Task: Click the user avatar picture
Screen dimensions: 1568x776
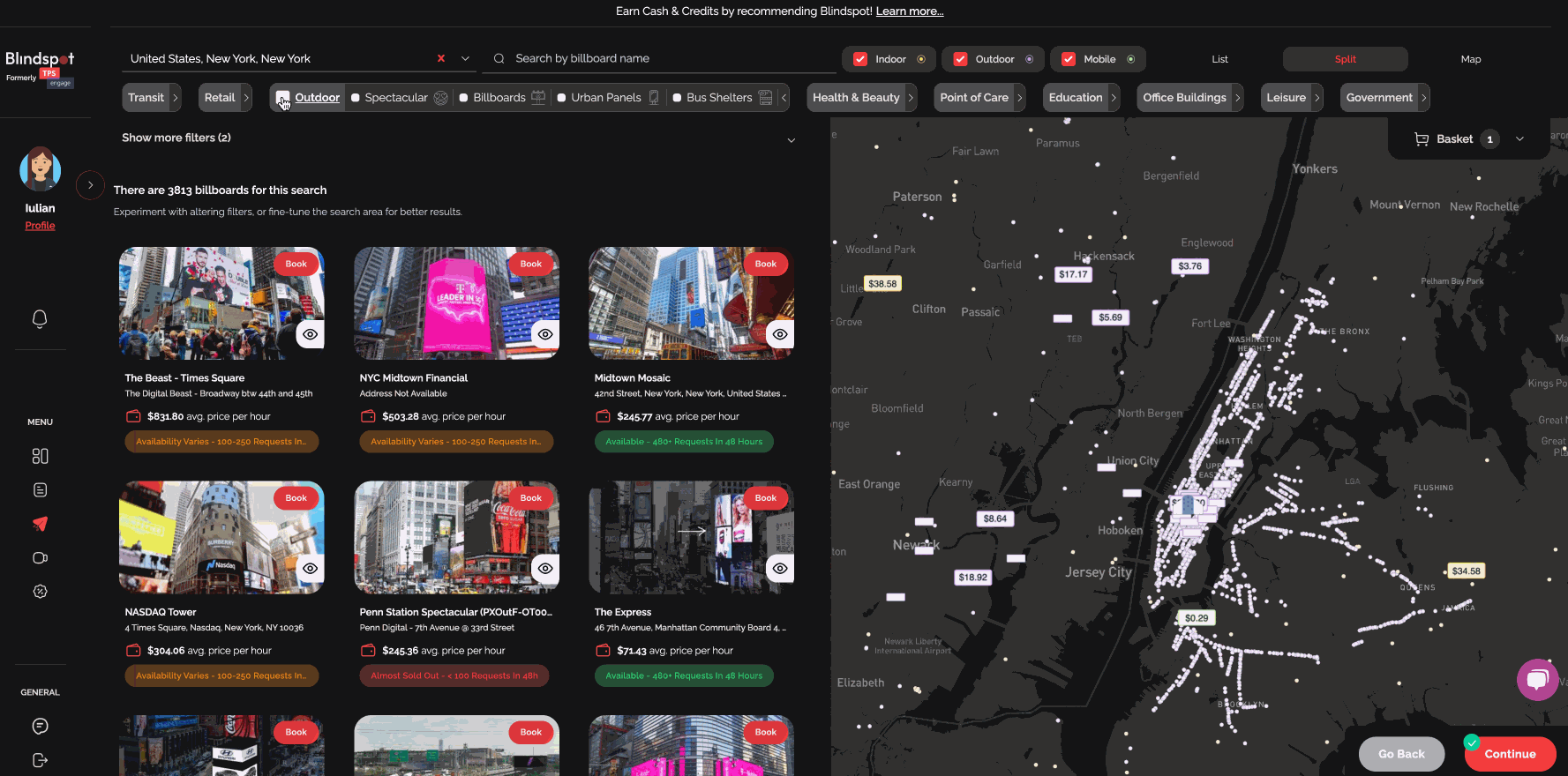Action: coord(40,169)
